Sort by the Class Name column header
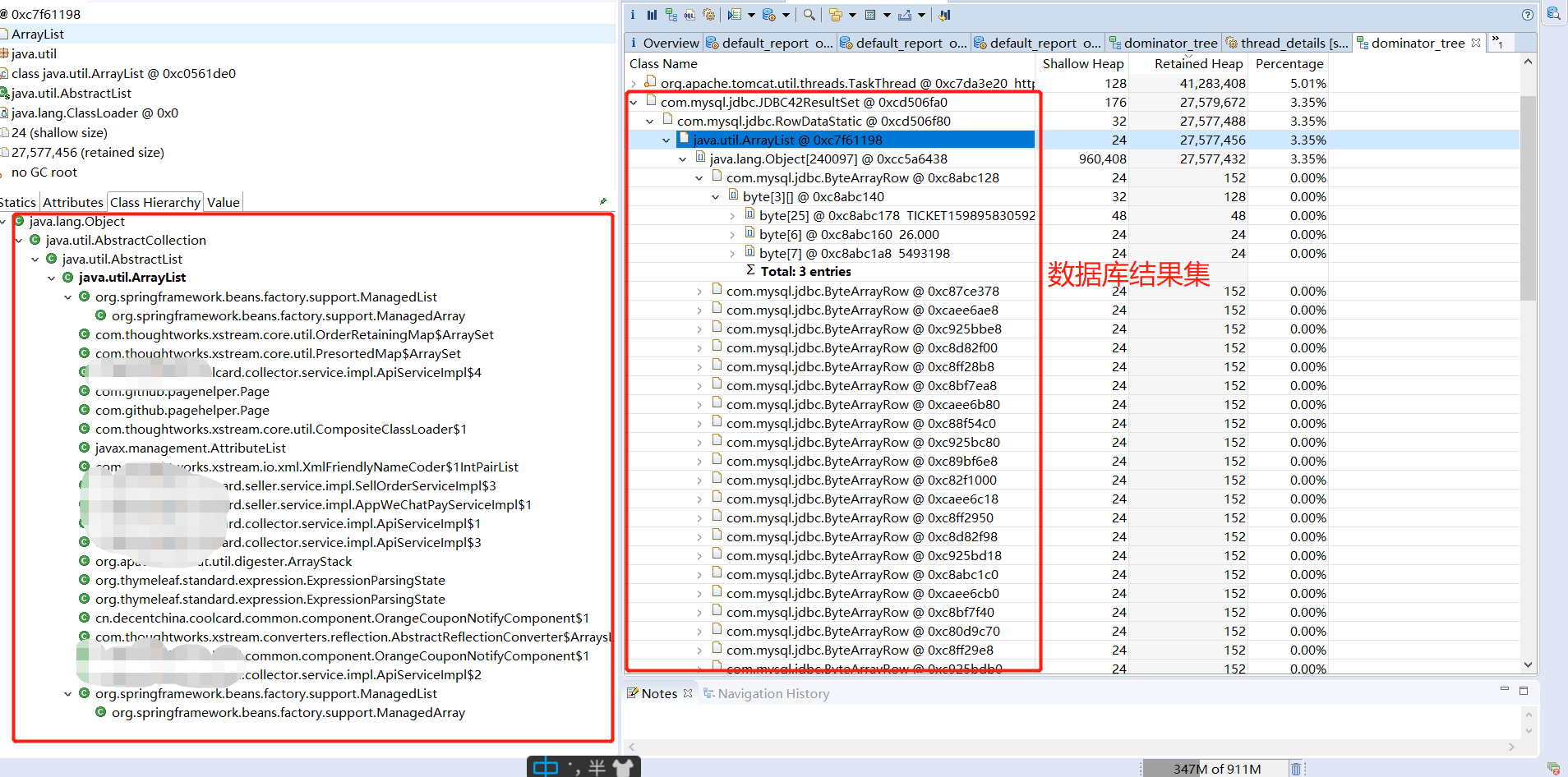 pyautogui.click(x=830, y=63)
